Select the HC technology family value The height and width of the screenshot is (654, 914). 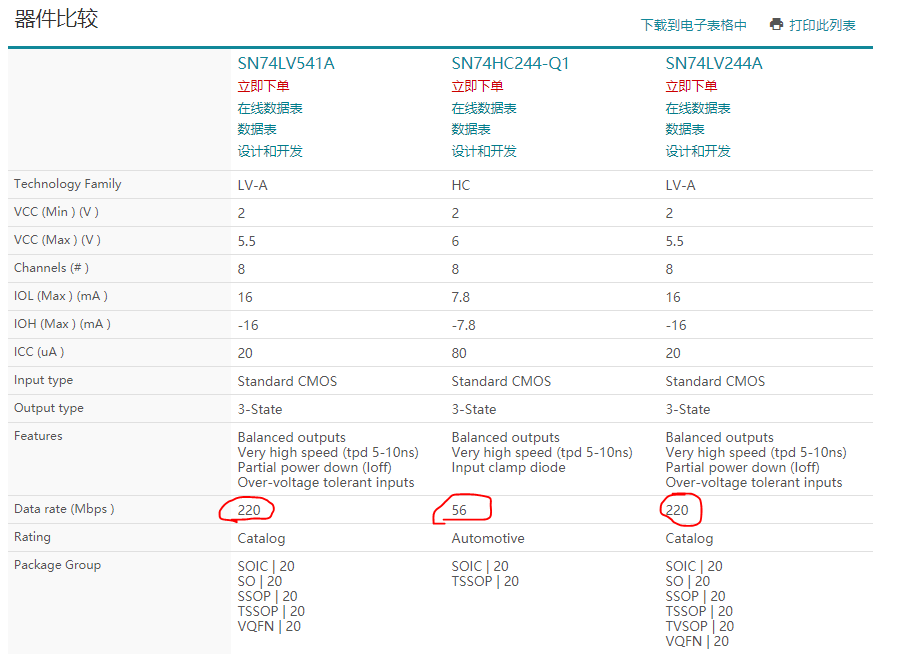460,185
